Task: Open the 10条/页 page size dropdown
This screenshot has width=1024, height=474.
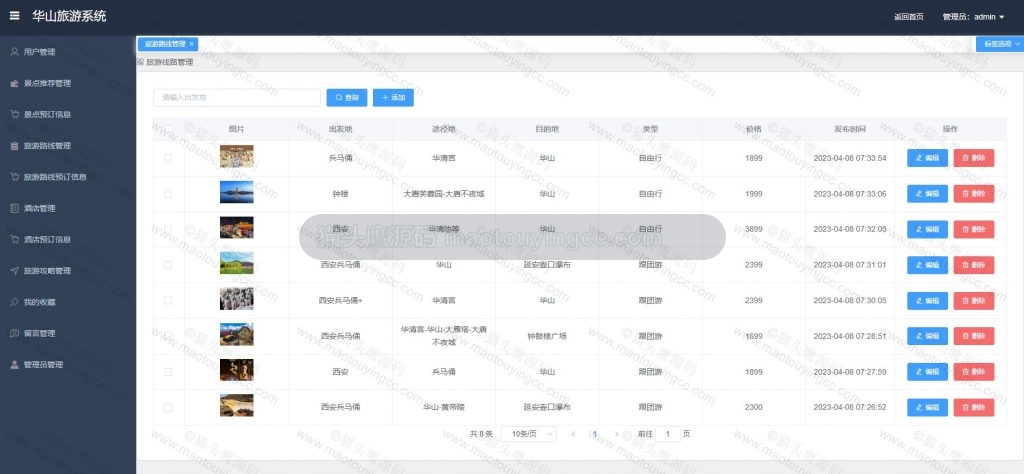Action: click(529, 434)
